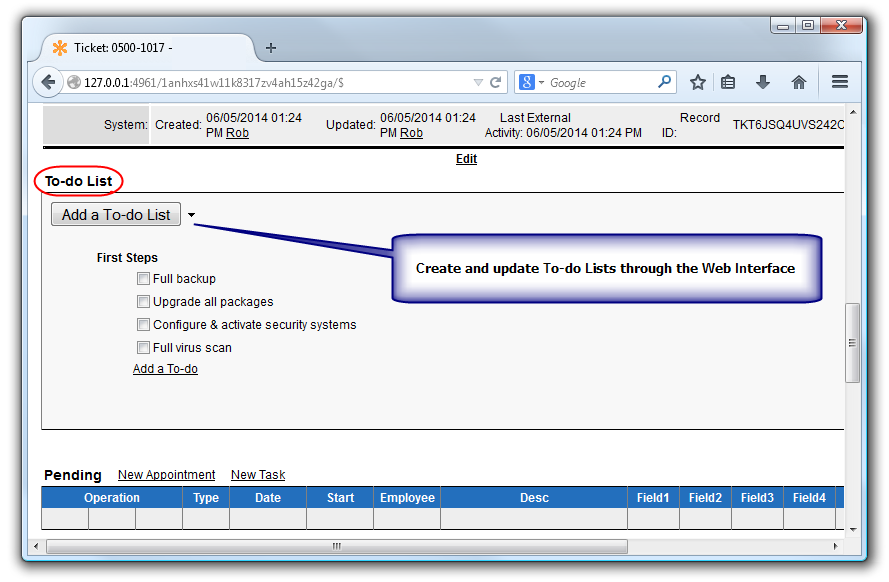Click the asterisk favicon on the ticket tab
This screenshot has width=889, height=582.
pos(58,47)
